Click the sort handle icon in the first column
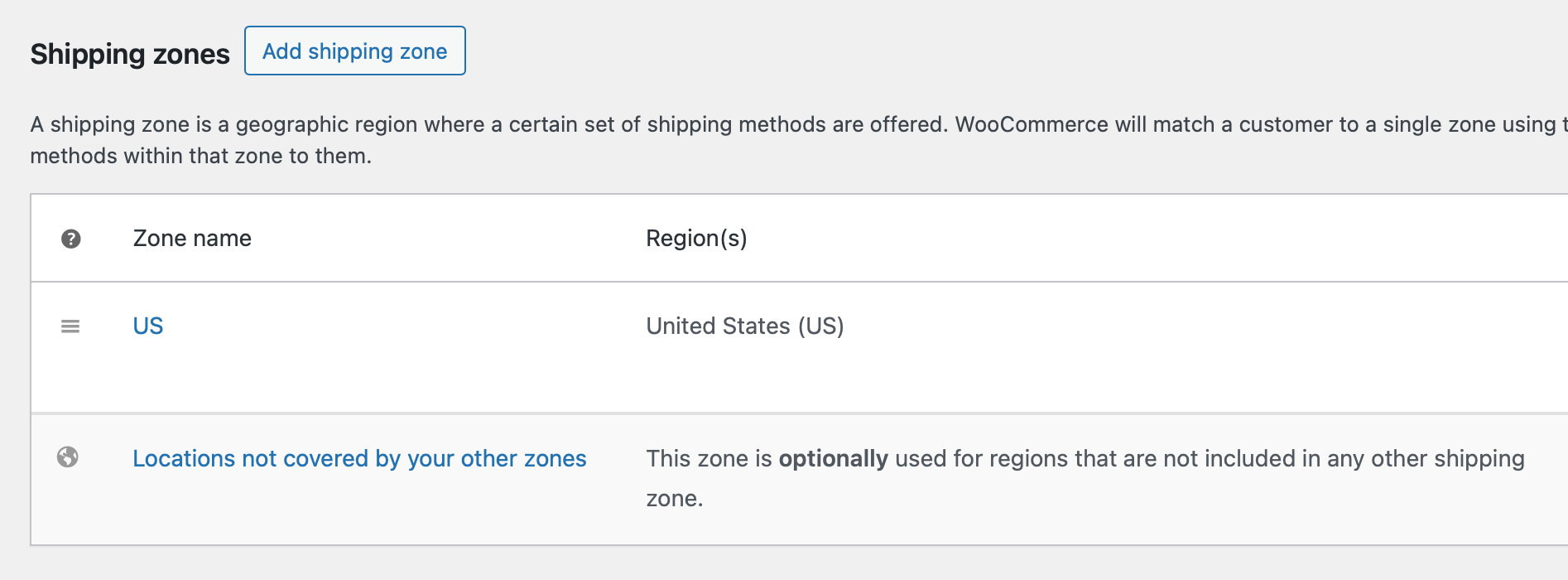 coord(70,326)
